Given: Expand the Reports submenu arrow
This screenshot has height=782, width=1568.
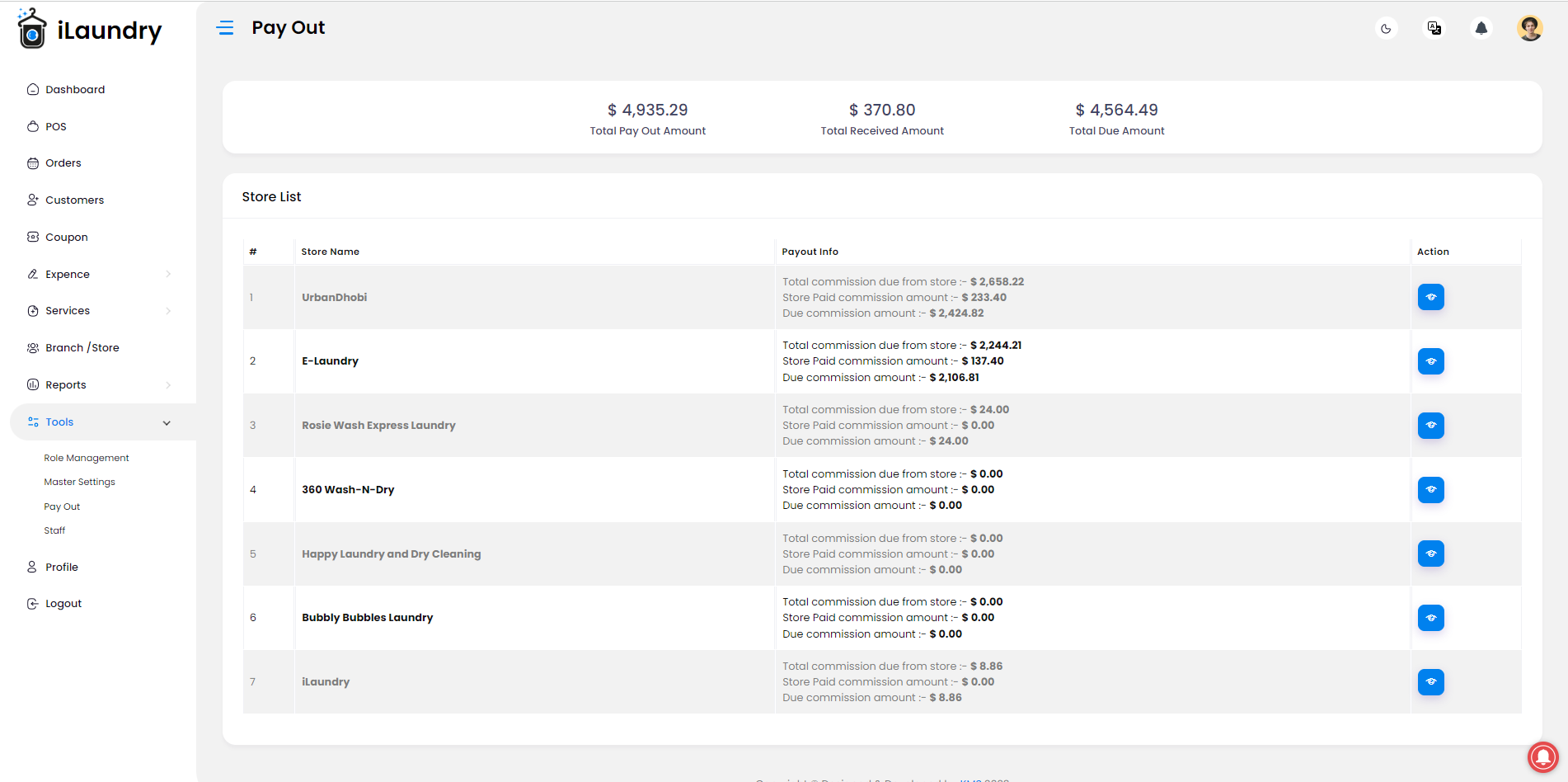Looking at the screenshot, I should click(168, 385).
